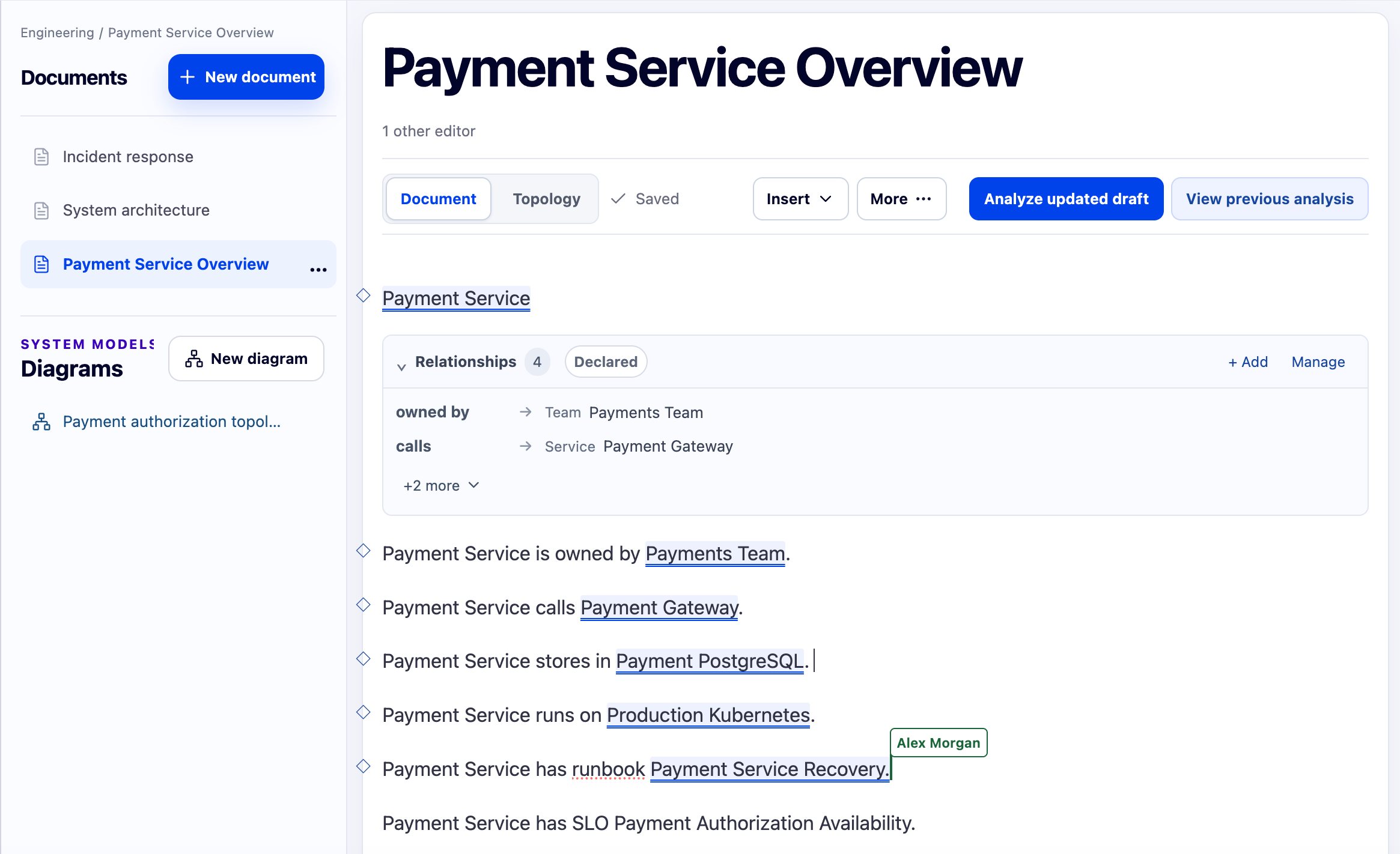Click the 'Payment Service has SLO' sentence
Screen dimensions: 1400x854
[x=648, y=823]
